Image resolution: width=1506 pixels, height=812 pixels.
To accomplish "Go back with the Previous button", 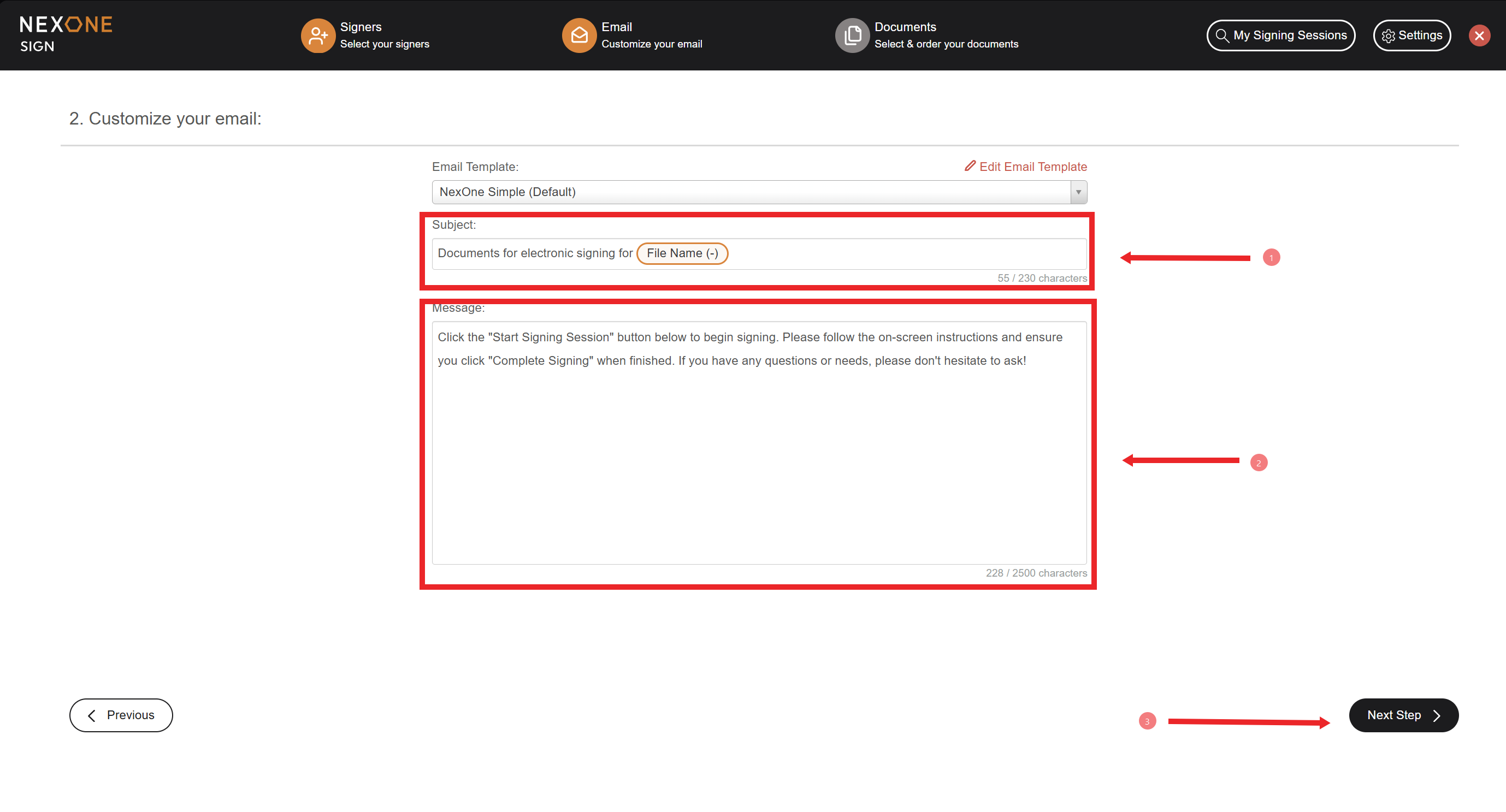I will (121, 715).
